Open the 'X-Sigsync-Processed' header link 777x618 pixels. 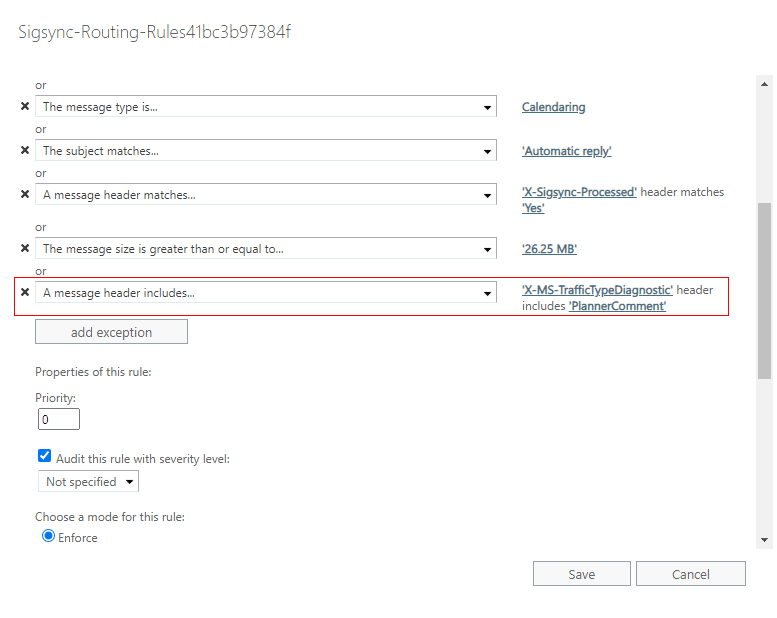coord(579,192)
